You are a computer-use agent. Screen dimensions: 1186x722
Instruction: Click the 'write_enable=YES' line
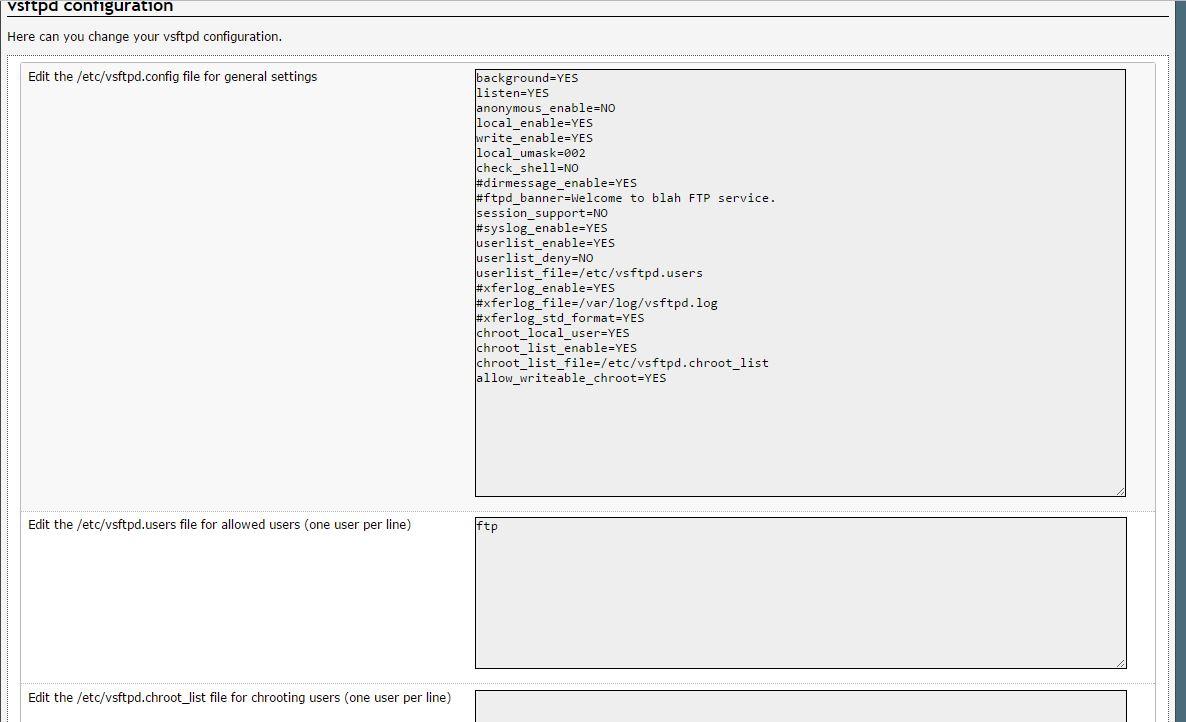tap(535, 138)
